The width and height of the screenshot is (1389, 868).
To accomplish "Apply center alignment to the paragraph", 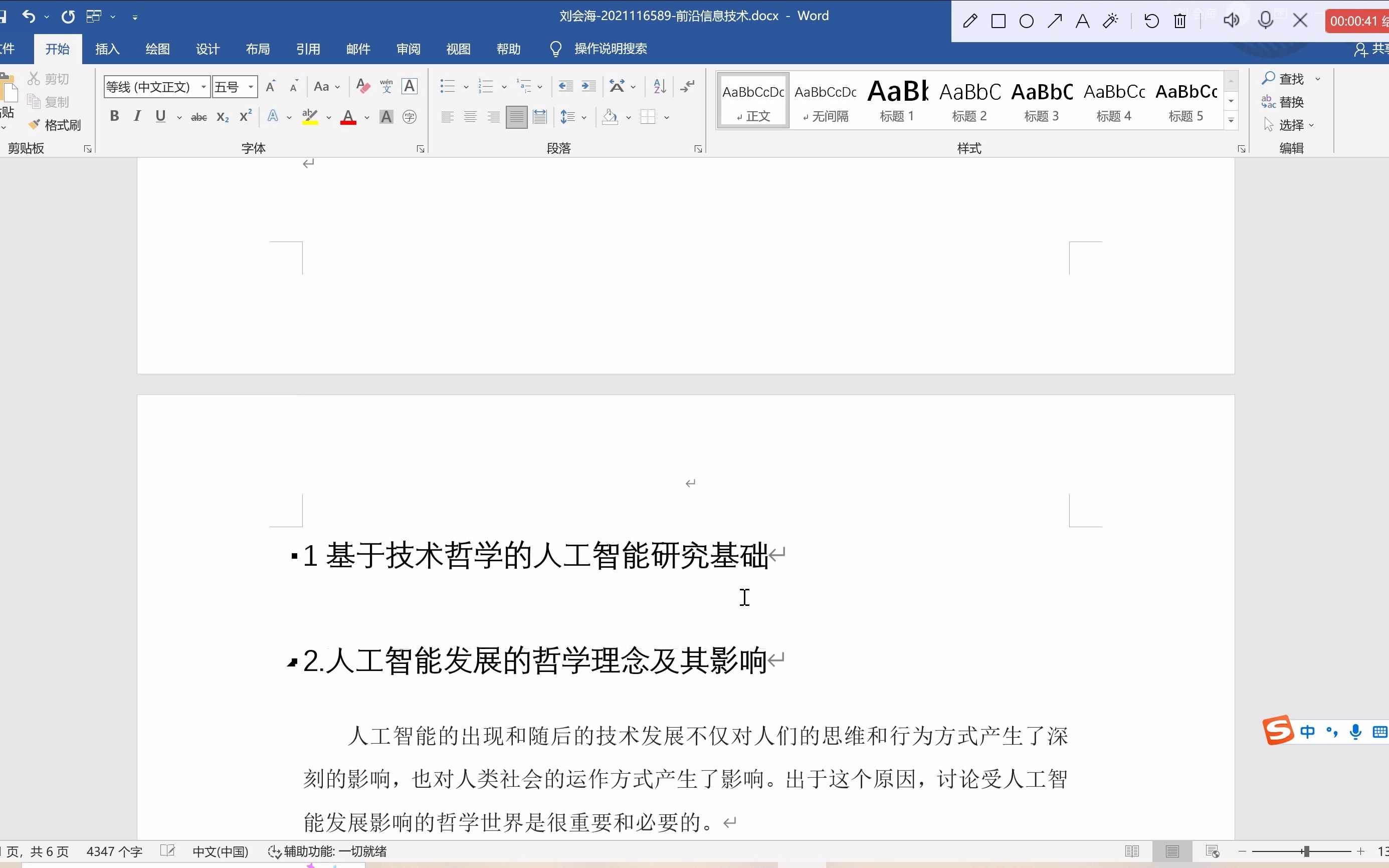I will (470, 117).
